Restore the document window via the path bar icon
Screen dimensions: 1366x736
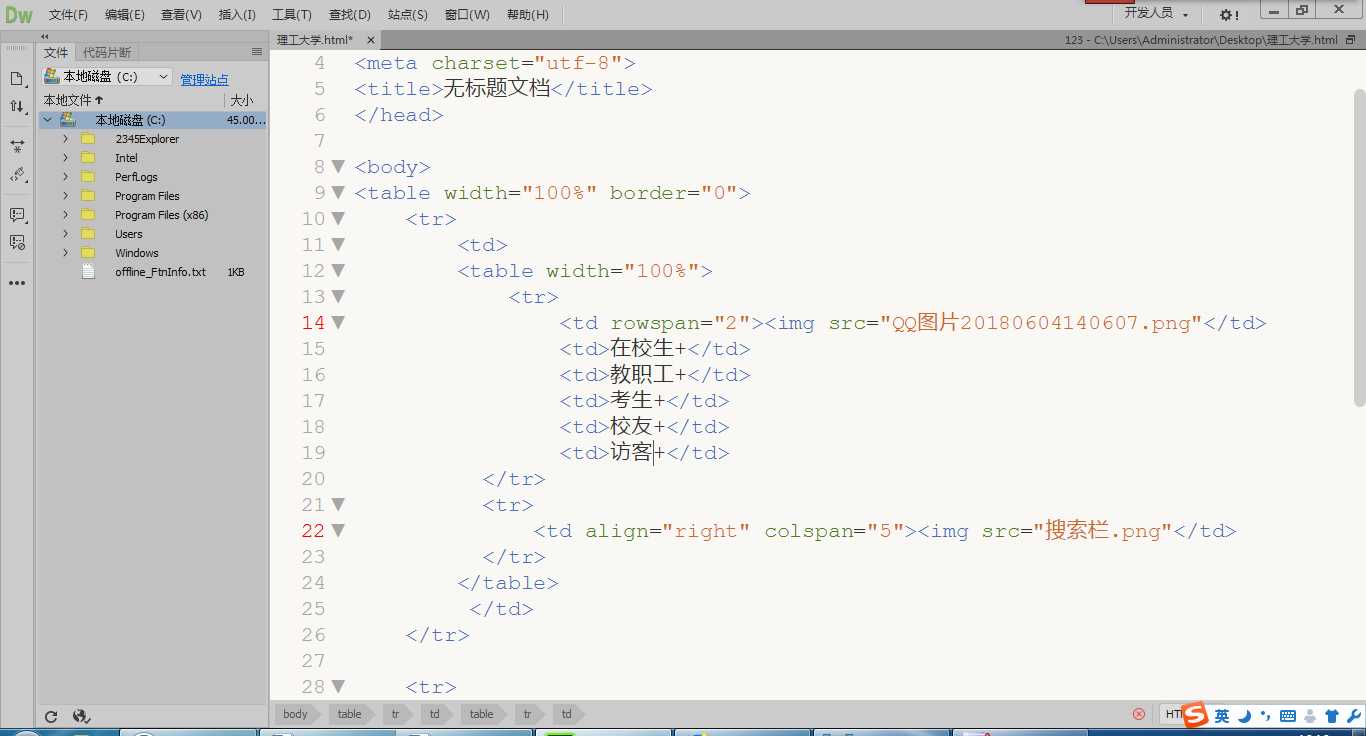click(1351, 40)
